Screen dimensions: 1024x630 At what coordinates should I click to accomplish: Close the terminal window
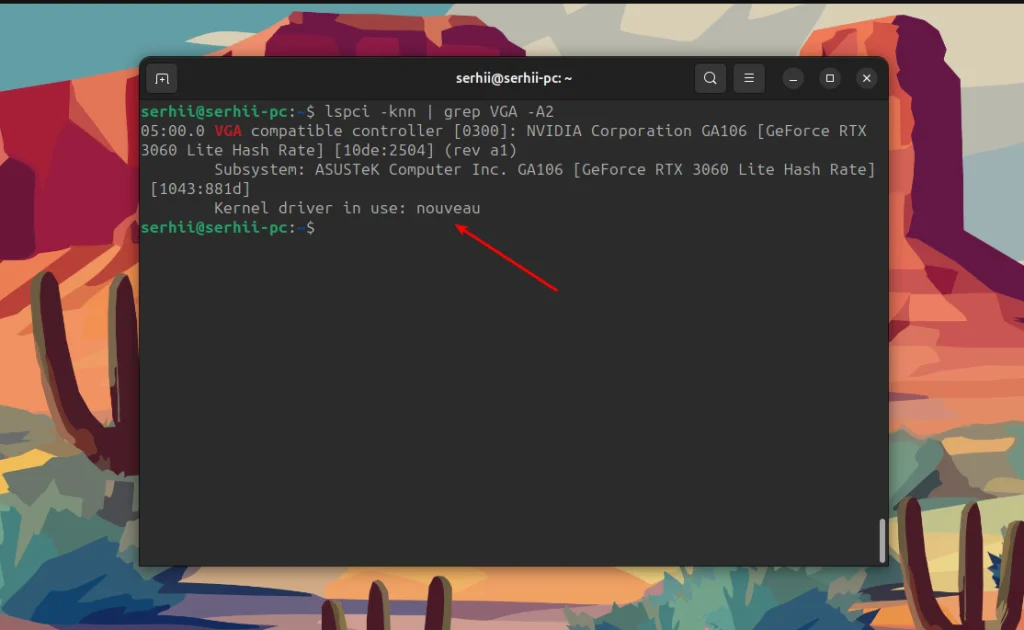867,78
